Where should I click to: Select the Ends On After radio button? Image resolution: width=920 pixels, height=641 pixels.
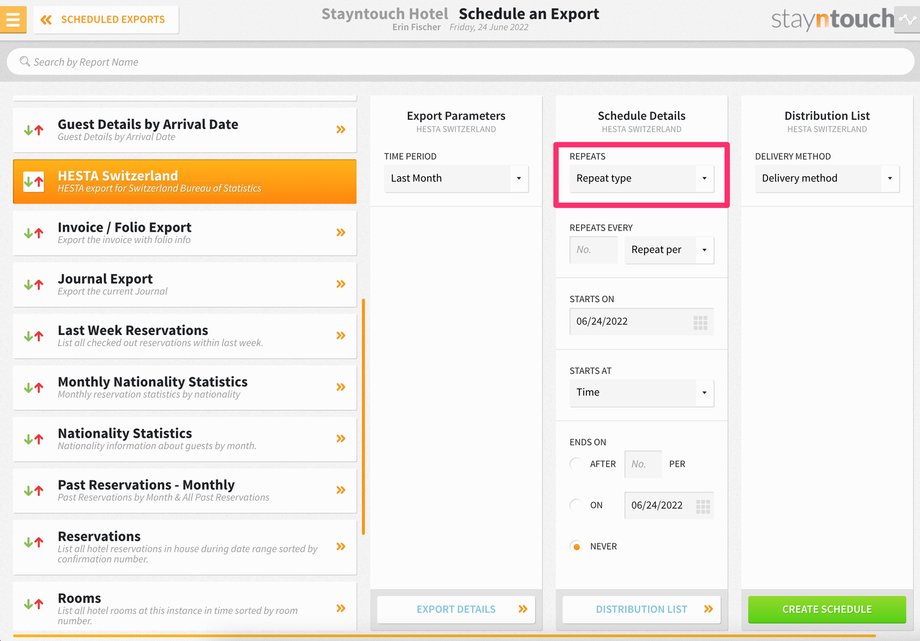point(576,464)
